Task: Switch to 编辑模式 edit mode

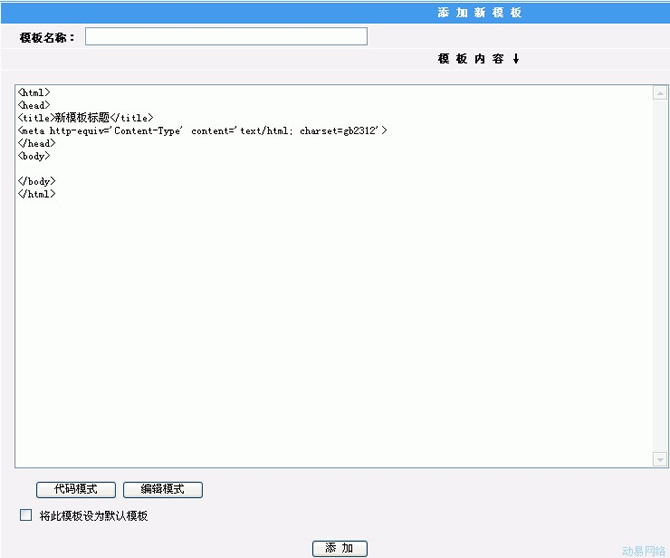Action: click(162, 490)
